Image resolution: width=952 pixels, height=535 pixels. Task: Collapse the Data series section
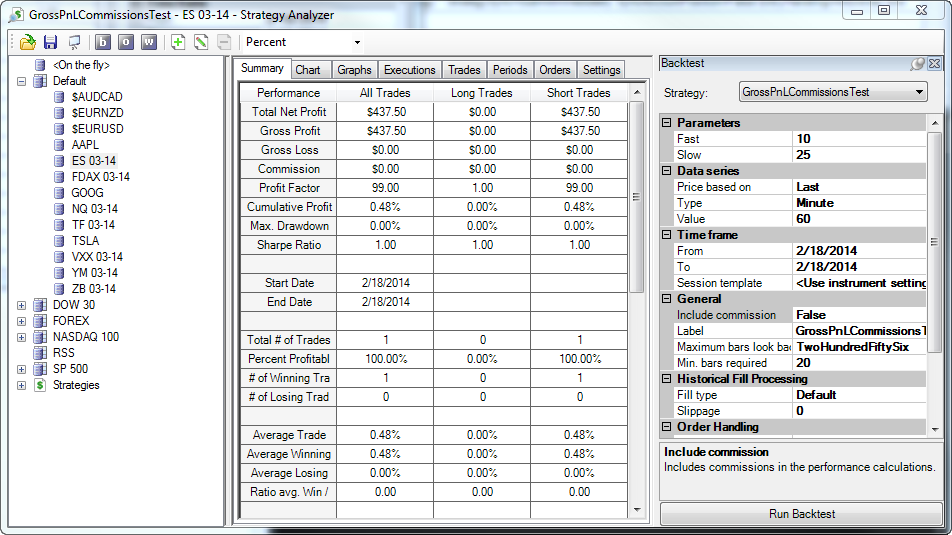coord(666,171)
